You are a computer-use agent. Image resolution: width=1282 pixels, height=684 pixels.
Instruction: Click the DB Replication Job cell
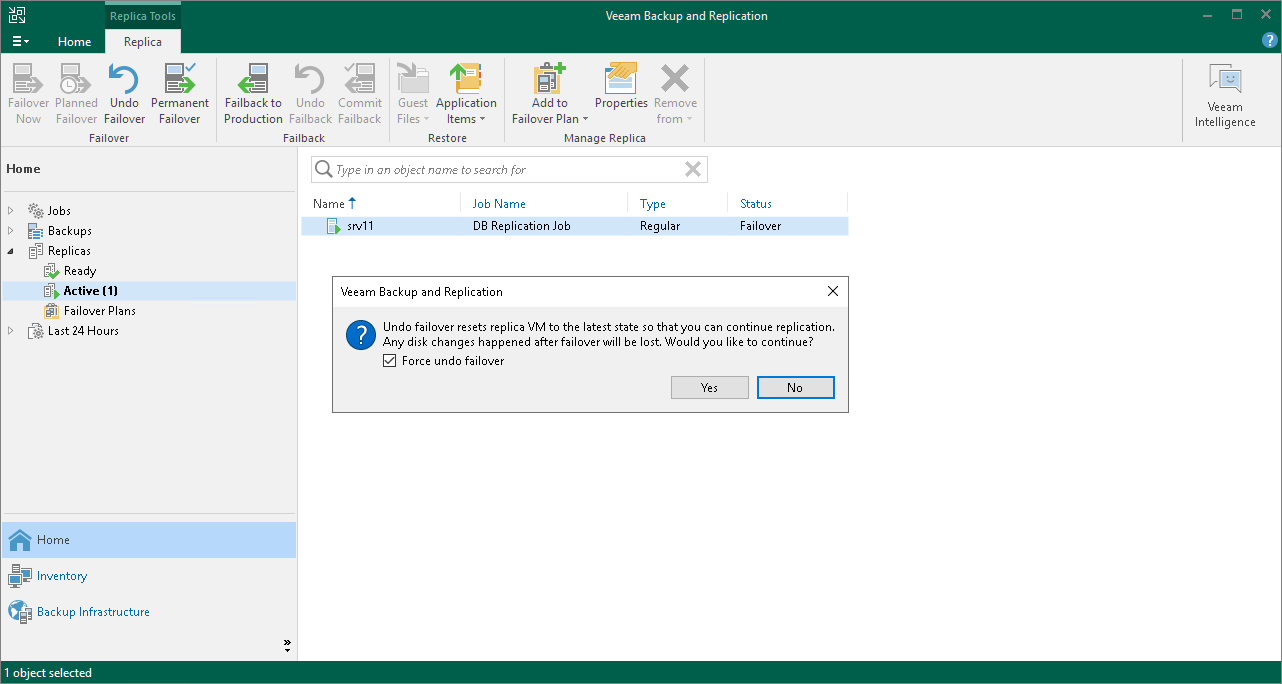point(521,226)
